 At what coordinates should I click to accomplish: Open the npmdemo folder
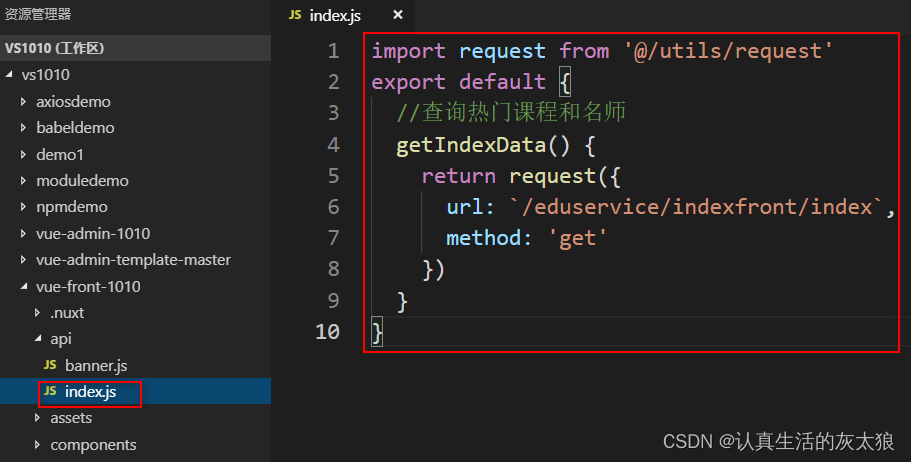click(x=71, y=207)
